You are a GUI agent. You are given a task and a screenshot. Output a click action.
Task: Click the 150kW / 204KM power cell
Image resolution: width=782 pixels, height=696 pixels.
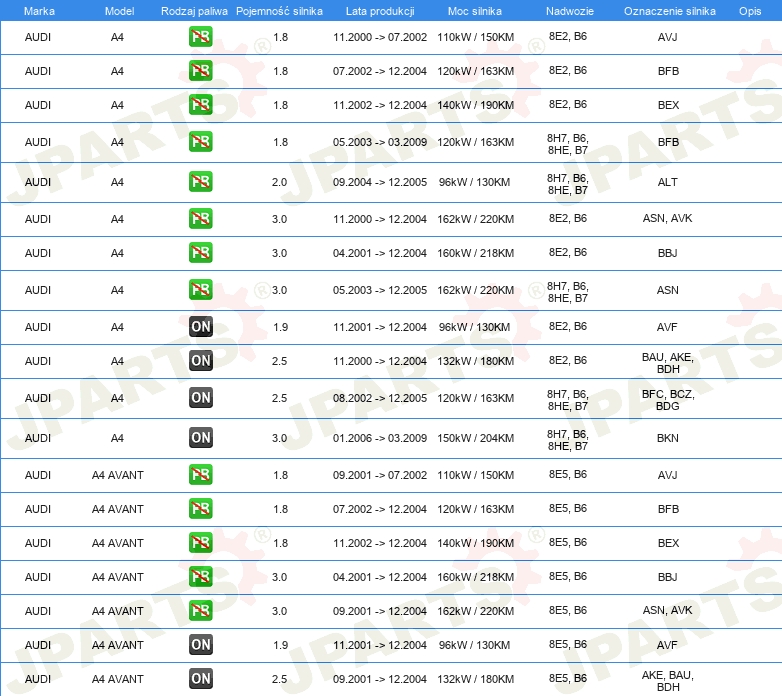click(475, 438)
